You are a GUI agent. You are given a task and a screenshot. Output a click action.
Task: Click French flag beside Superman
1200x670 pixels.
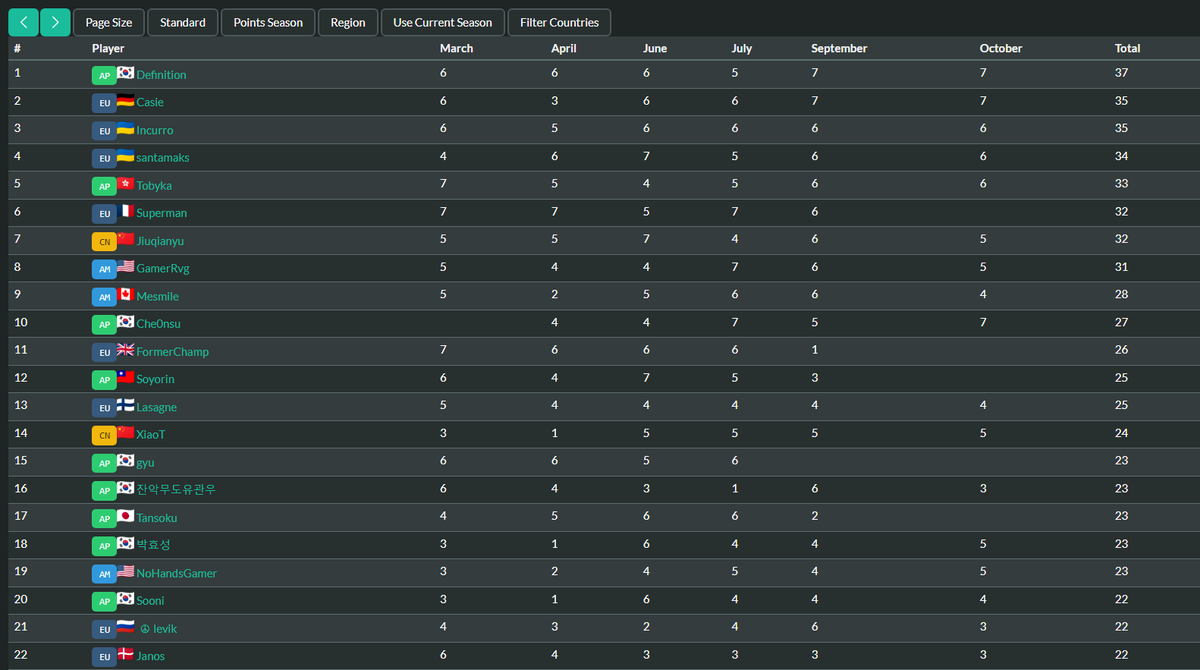(x=125, y=212)
